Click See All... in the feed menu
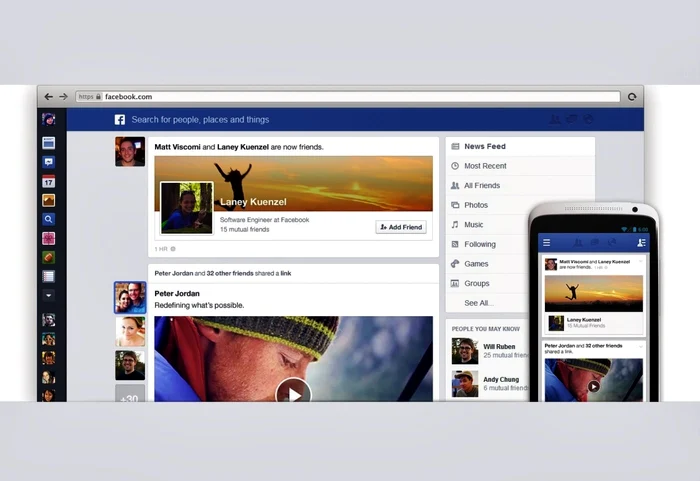Image resolution: width=700 pixels, height=481 pixels. pyautogui.click(x=479, y=303)
